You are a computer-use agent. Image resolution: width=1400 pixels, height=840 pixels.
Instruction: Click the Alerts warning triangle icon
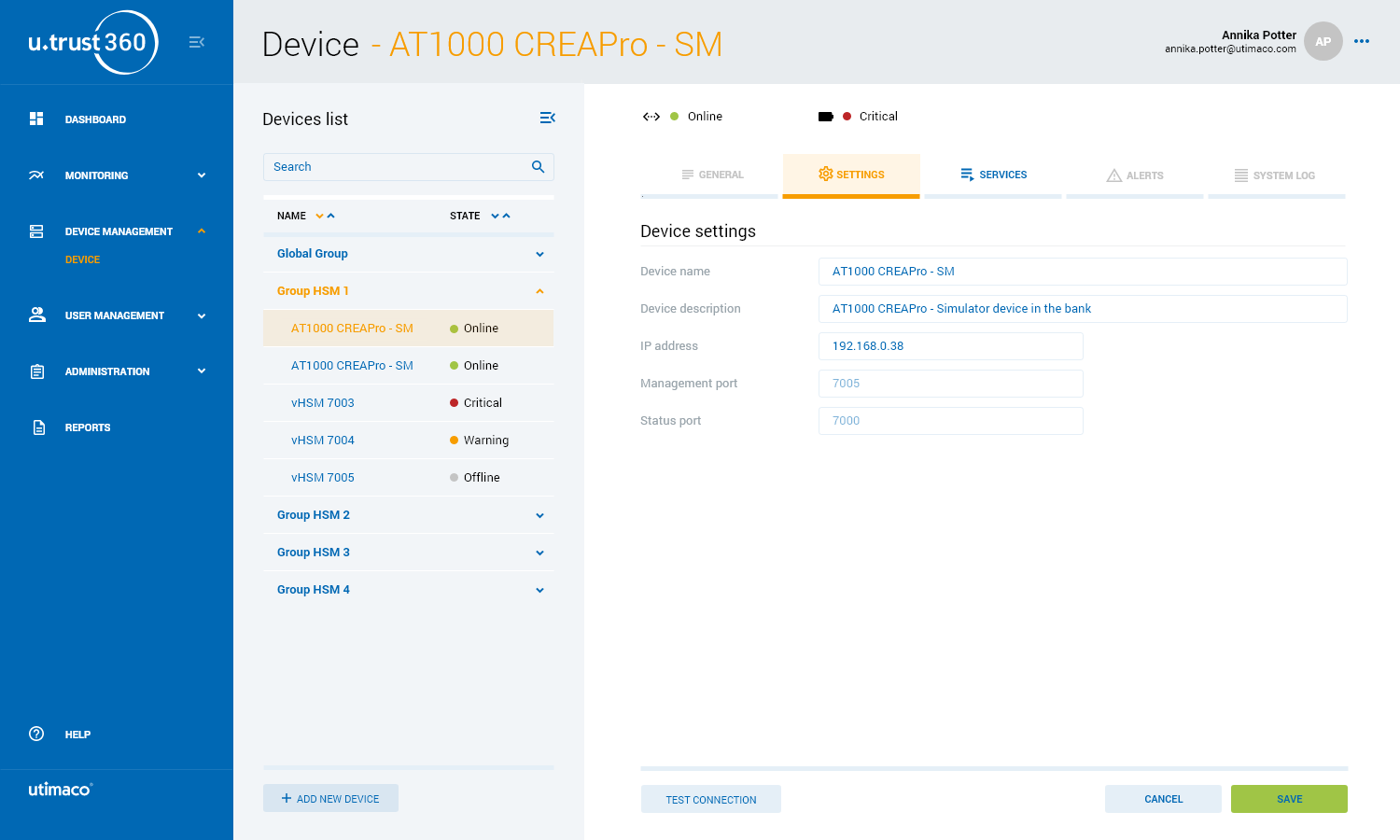(1113, 175)
